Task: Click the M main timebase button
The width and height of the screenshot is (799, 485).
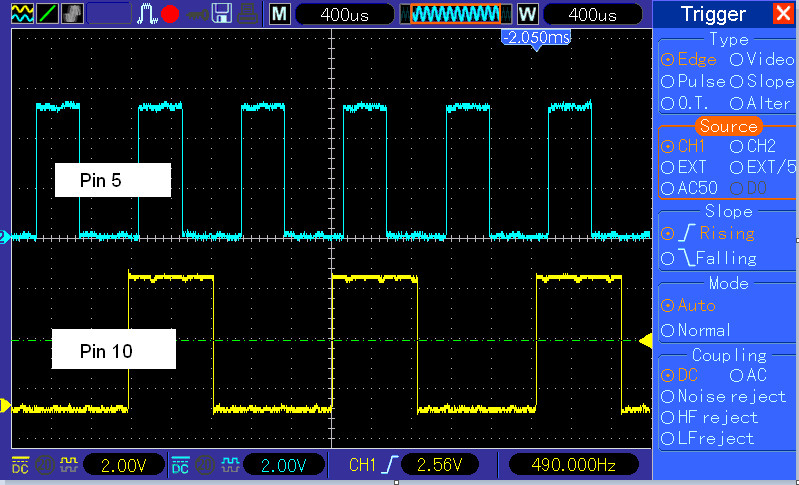Action: (279, 14)
